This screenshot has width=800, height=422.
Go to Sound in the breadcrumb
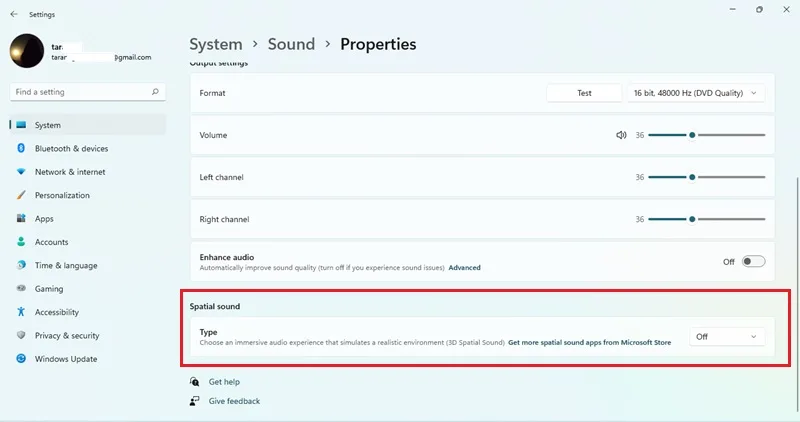click(291, 44)
